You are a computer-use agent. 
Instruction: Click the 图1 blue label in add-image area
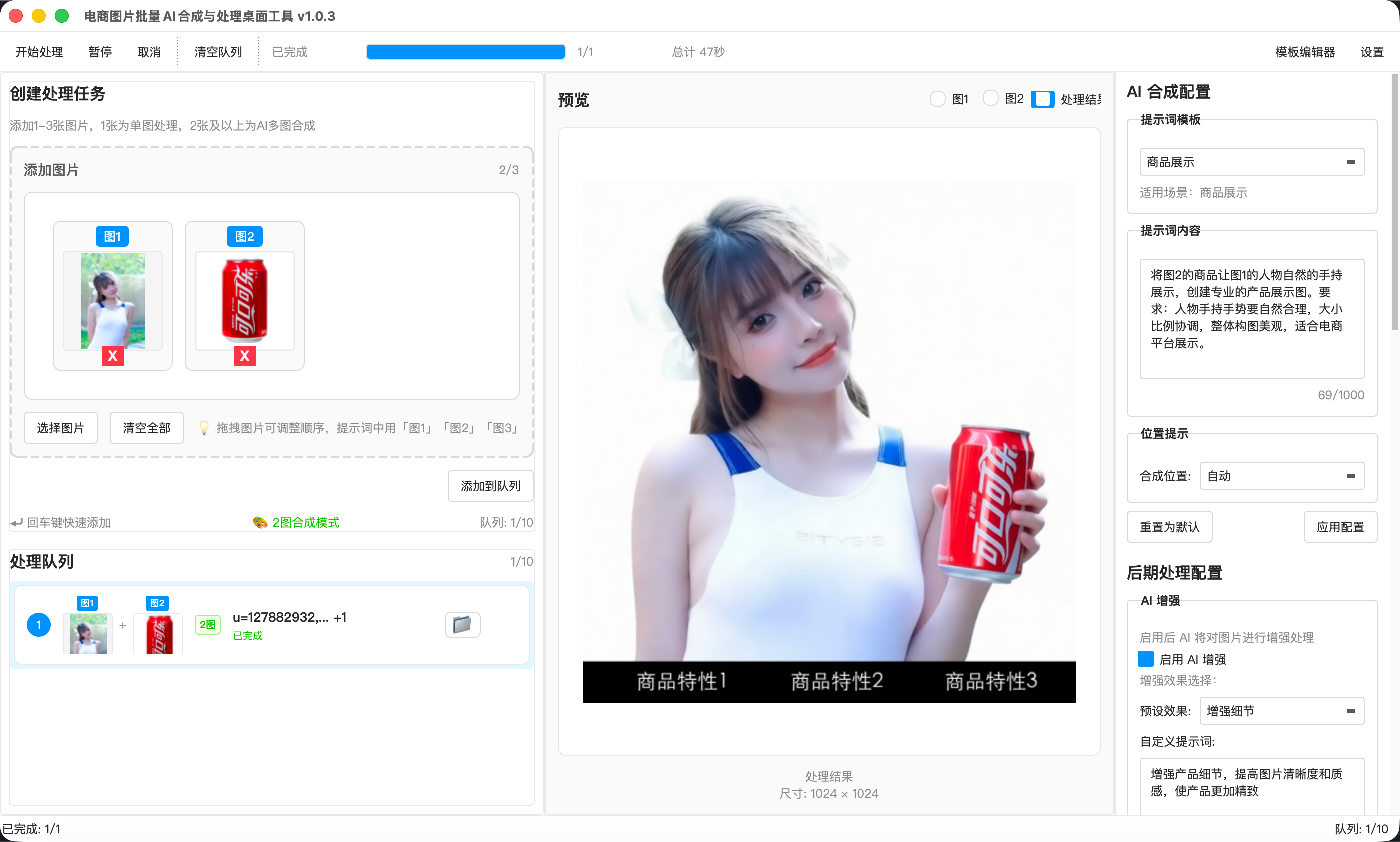pyautogui.click(x=112, y=236)
